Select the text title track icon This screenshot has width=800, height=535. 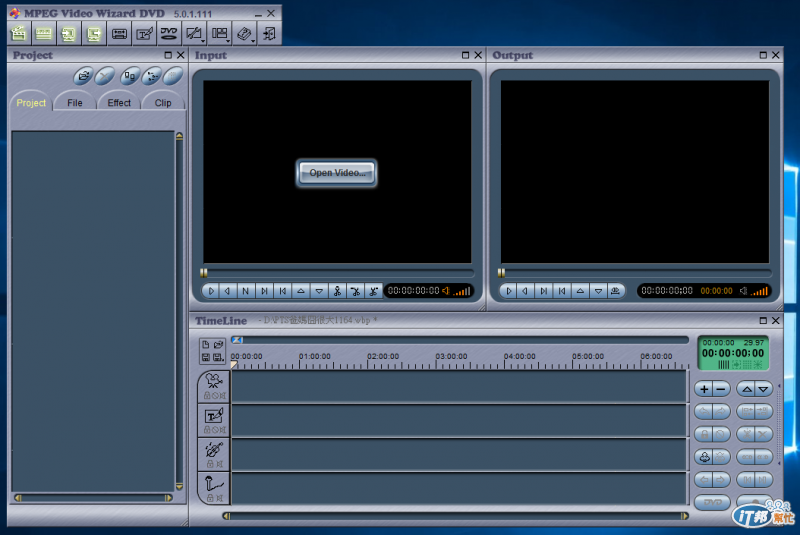pyautogui.click(x=214, y=416)
